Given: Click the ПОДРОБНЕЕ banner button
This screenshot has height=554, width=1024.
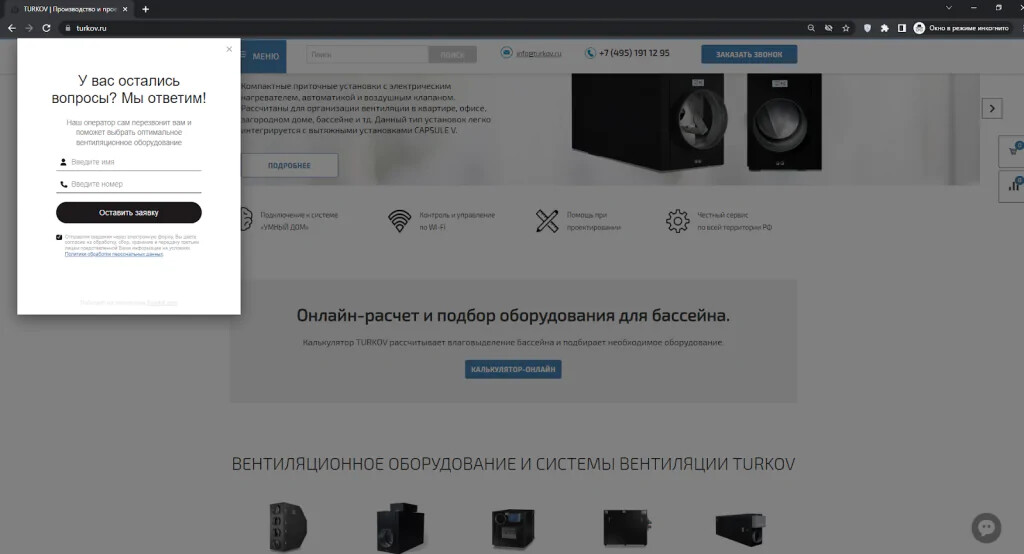Looking at the screenshot, I should (289, 165).
